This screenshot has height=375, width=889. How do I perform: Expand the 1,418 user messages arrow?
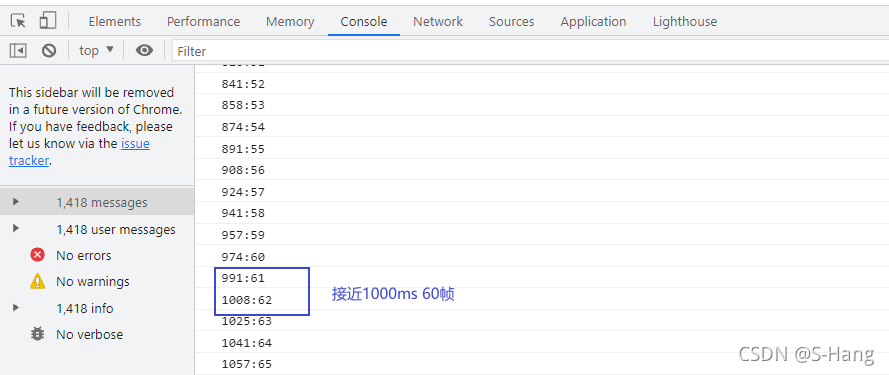tap(16, 229)
